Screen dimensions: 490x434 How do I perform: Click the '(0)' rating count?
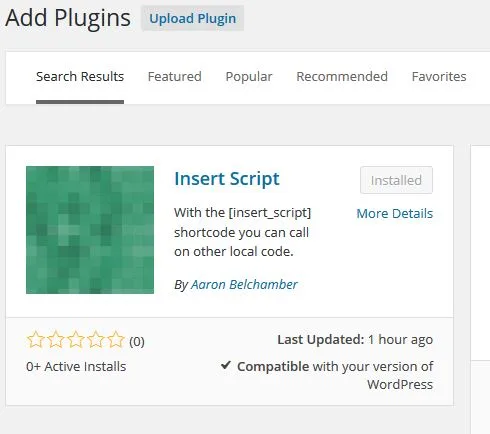[x=137, y=342]
